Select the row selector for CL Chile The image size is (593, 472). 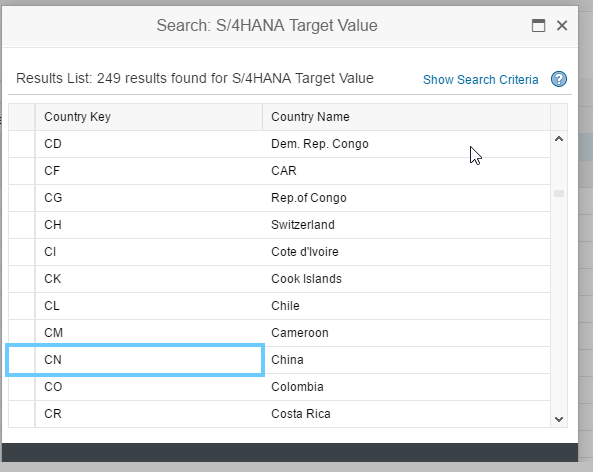[22, 306]
